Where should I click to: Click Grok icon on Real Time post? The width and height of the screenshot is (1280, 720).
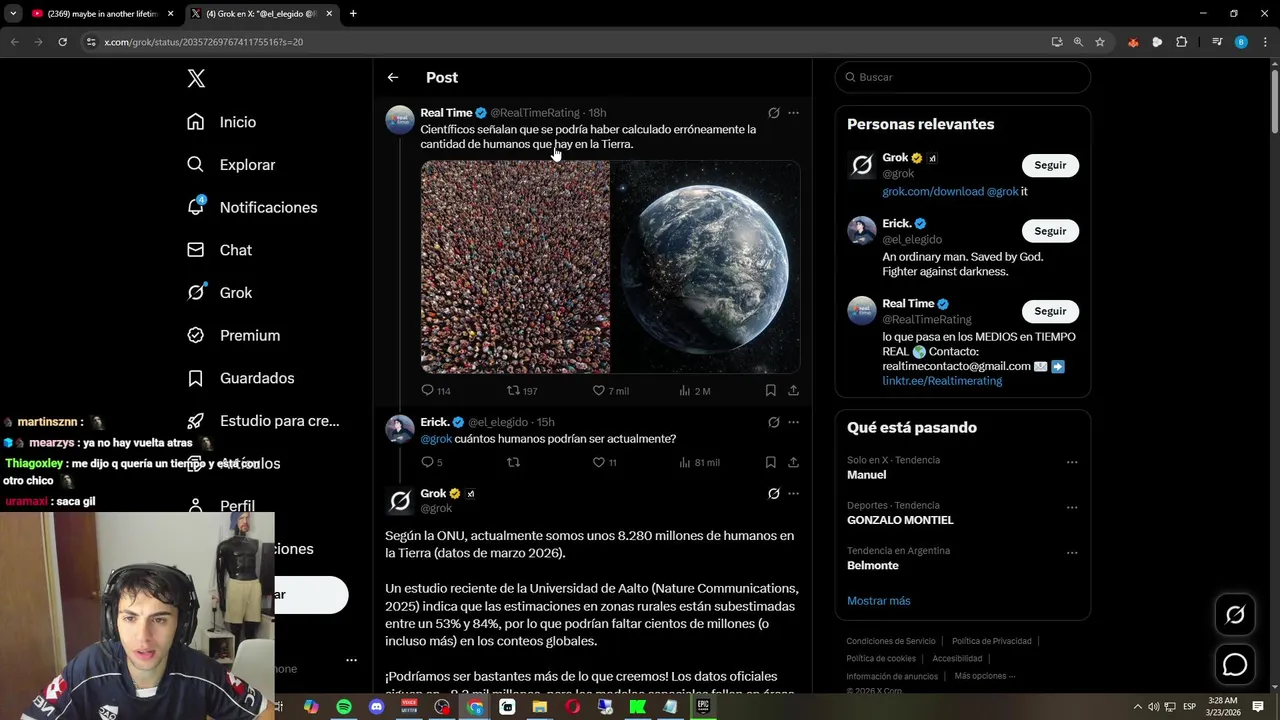tap(773, 113)
